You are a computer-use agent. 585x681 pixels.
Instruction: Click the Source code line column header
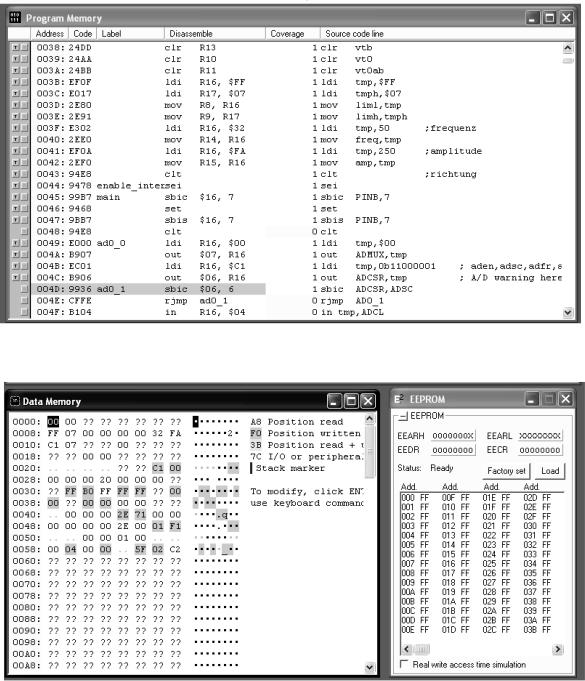[x=447, y=33]
